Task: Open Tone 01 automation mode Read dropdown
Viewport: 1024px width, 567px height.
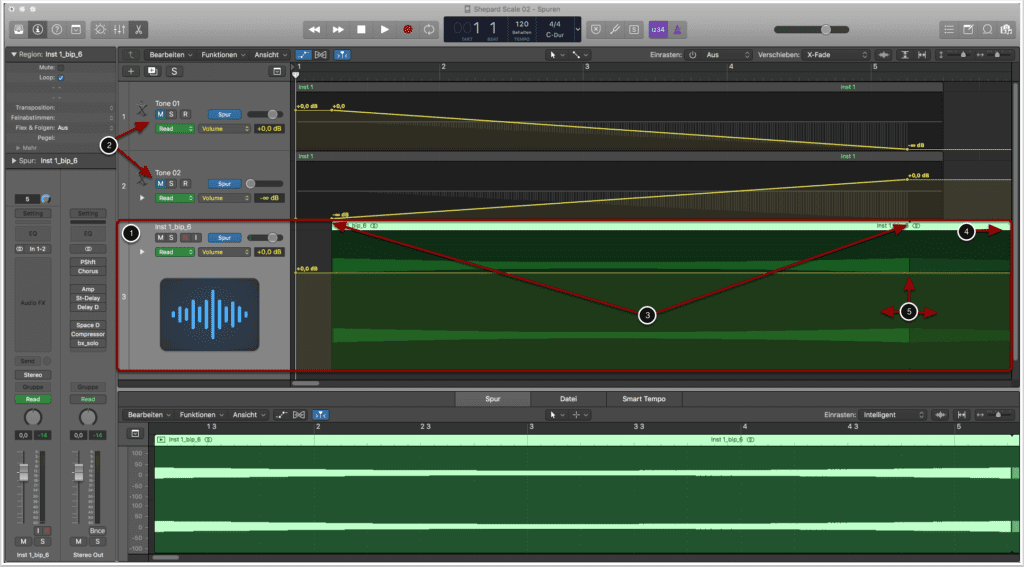Action: point(174,128)
